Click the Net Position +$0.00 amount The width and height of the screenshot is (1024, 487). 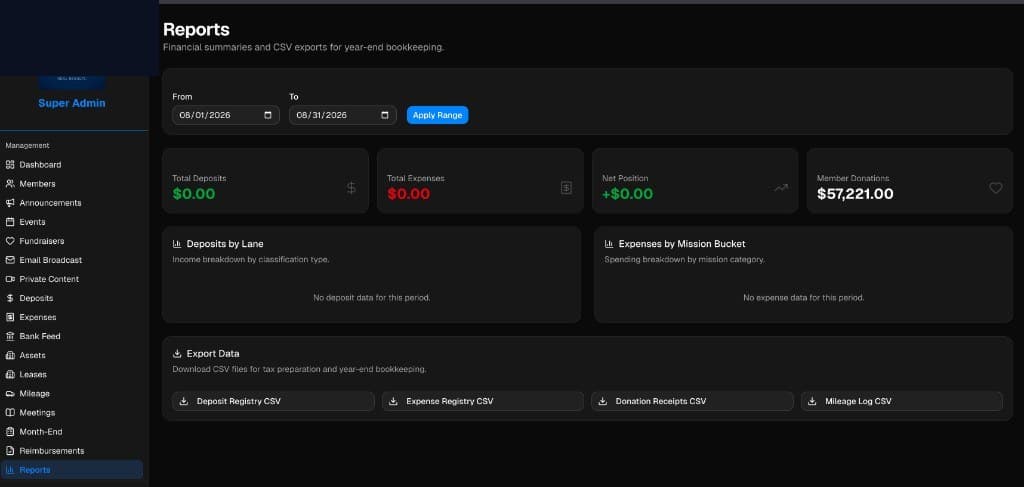[x=628, y=194]
